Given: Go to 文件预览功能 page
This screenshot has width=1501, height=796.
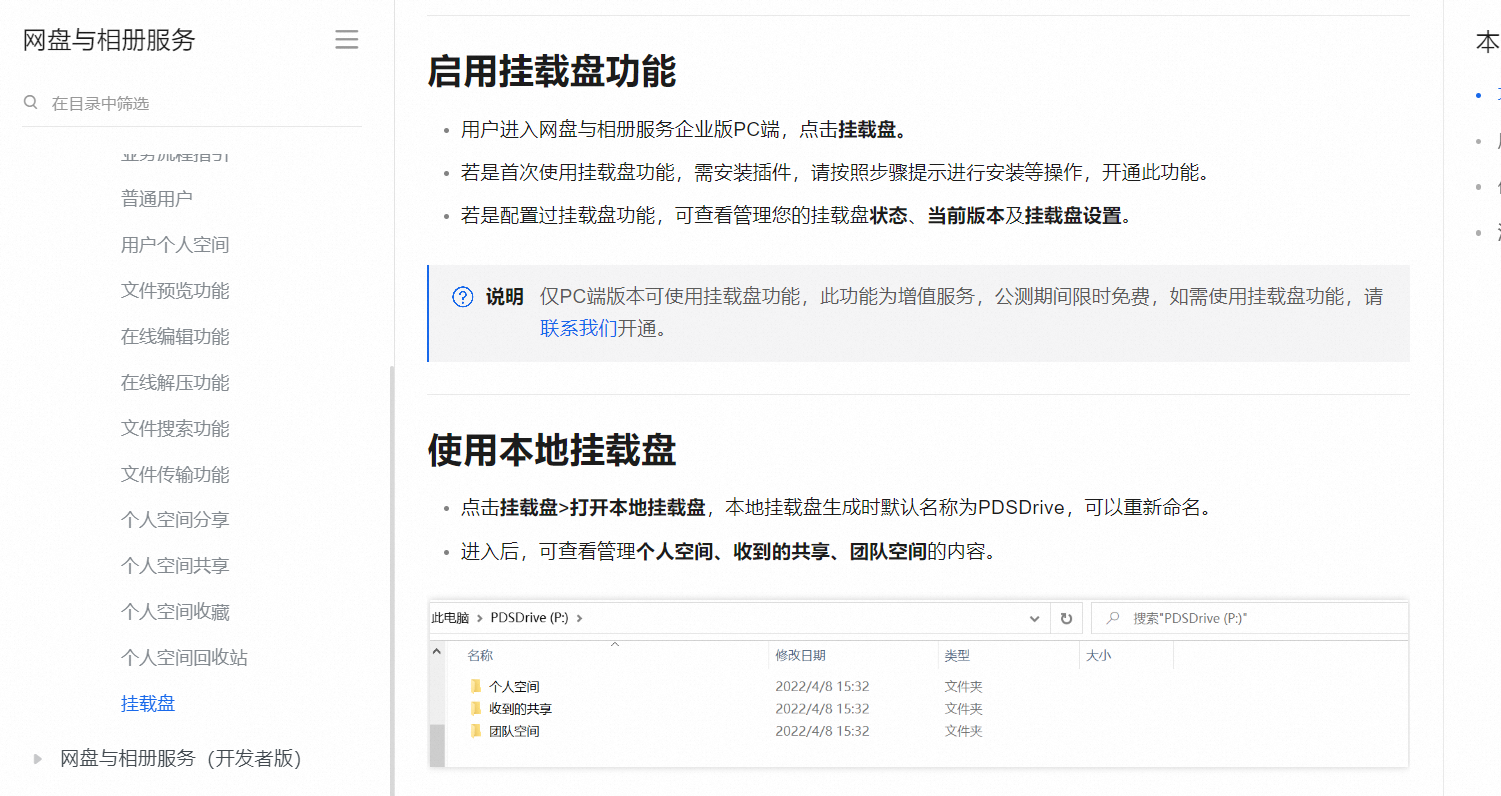Looking at the screenshot, I should [175, 291].
